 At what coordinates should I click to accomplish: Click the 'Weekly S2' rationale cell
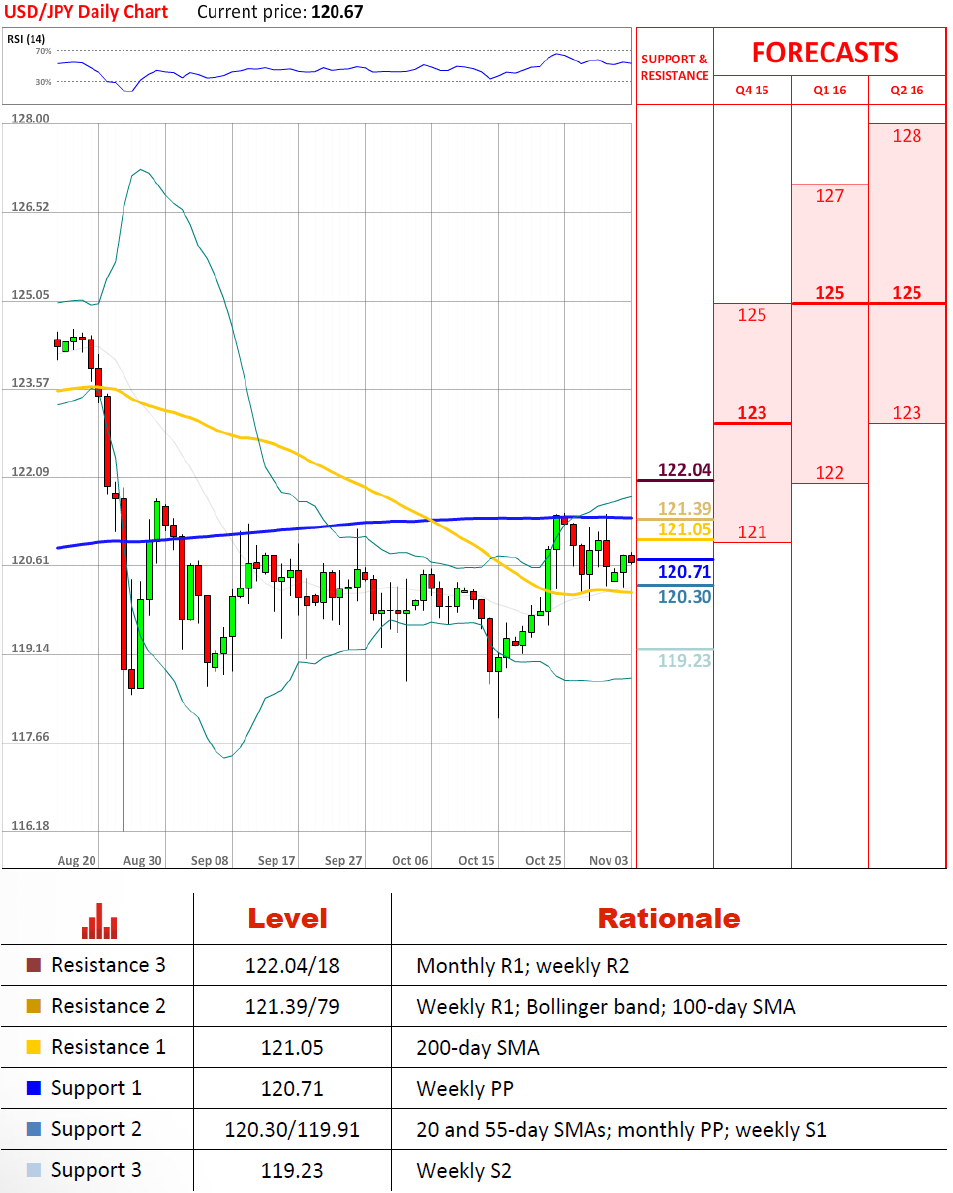tap(464, 1172)
